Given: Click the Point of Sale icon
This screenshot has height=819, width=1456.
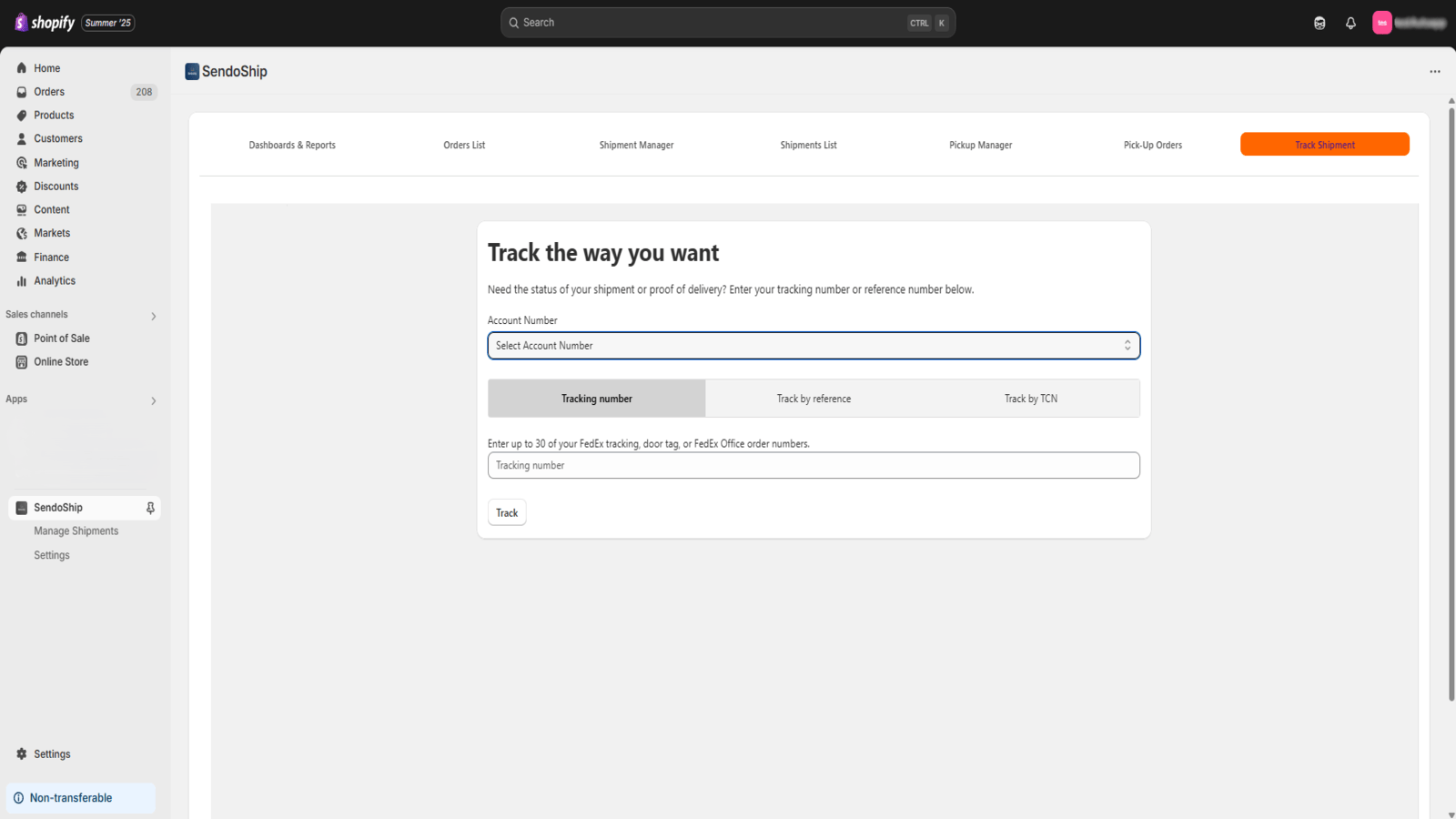Looking at the screenshot, I should tap(22, 339).
